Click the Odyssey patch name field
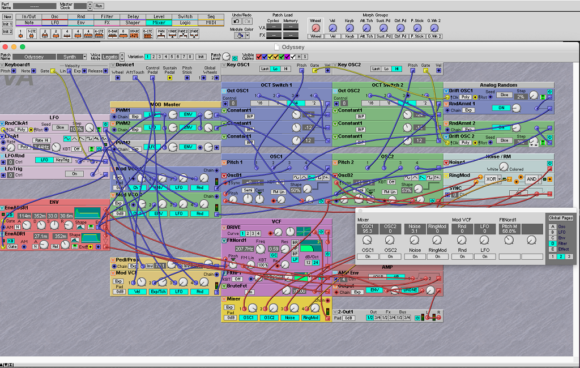Viewport: 580px width, 368px height. [34, 57]
